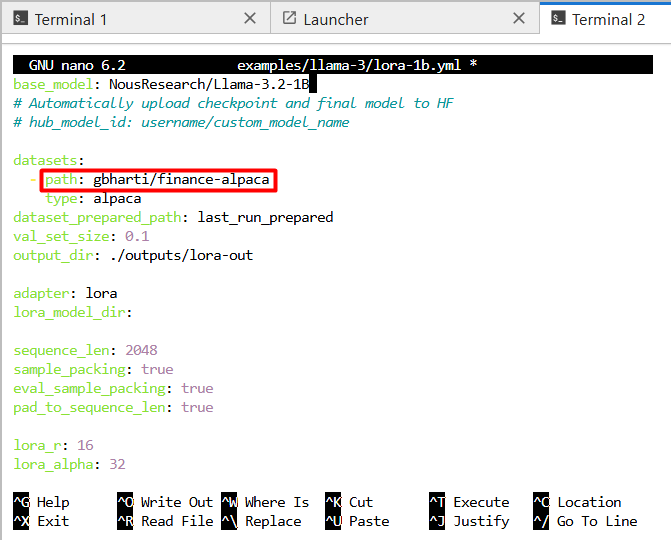Click the base_model line in editor
Image resolution: width=671 pixels, height=540 pixels.
(x=160, y=84)
